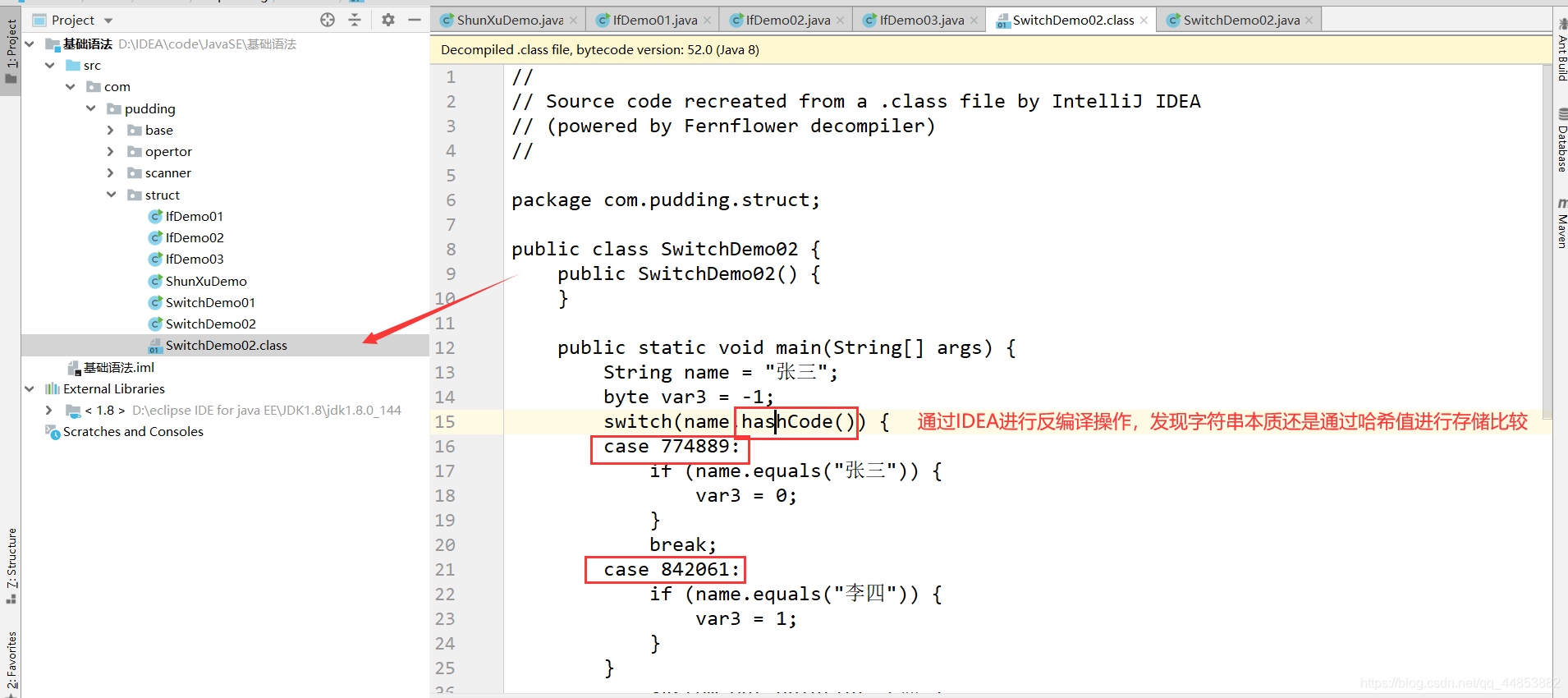Select SwitchDemo02.class file in tree
The height and width of the screenshot is (698, 1568).
point(226,345)
